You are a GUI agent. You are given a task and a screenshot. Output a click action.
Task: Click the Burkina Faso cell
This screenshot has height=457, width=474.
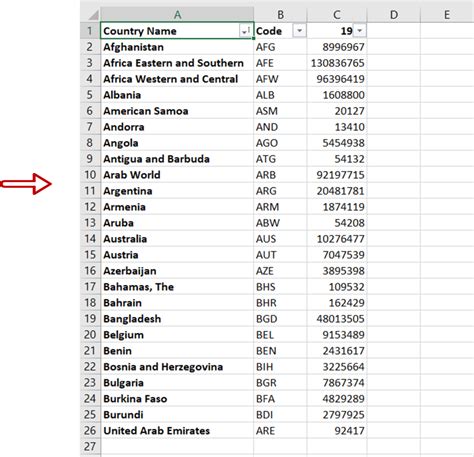pos(177,399)
